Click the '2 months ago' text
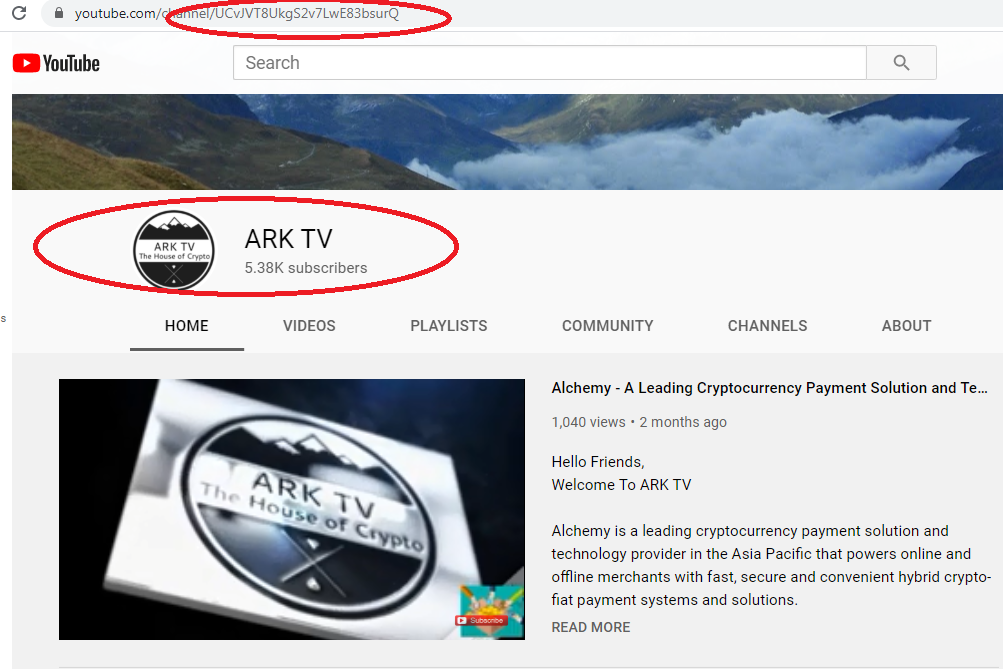 click(x=683, y=422)
